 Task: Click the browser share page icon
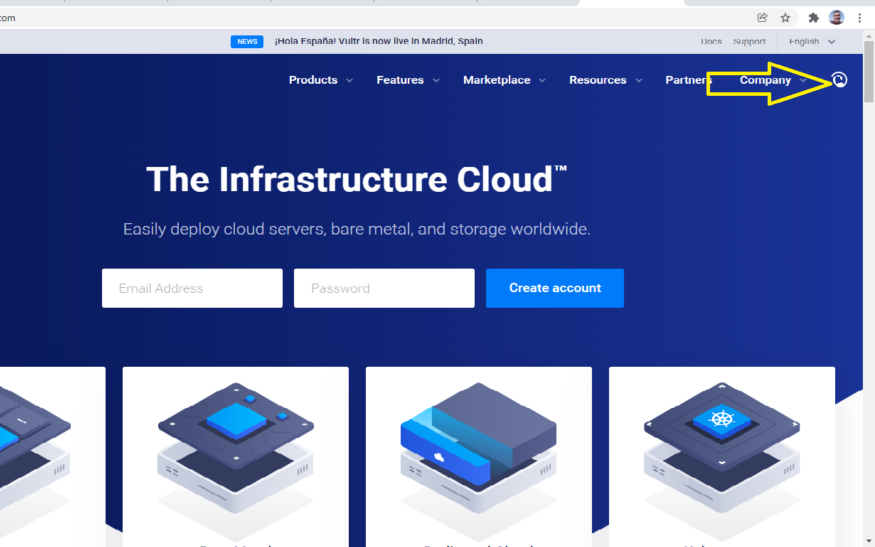(x=762, y=18)
